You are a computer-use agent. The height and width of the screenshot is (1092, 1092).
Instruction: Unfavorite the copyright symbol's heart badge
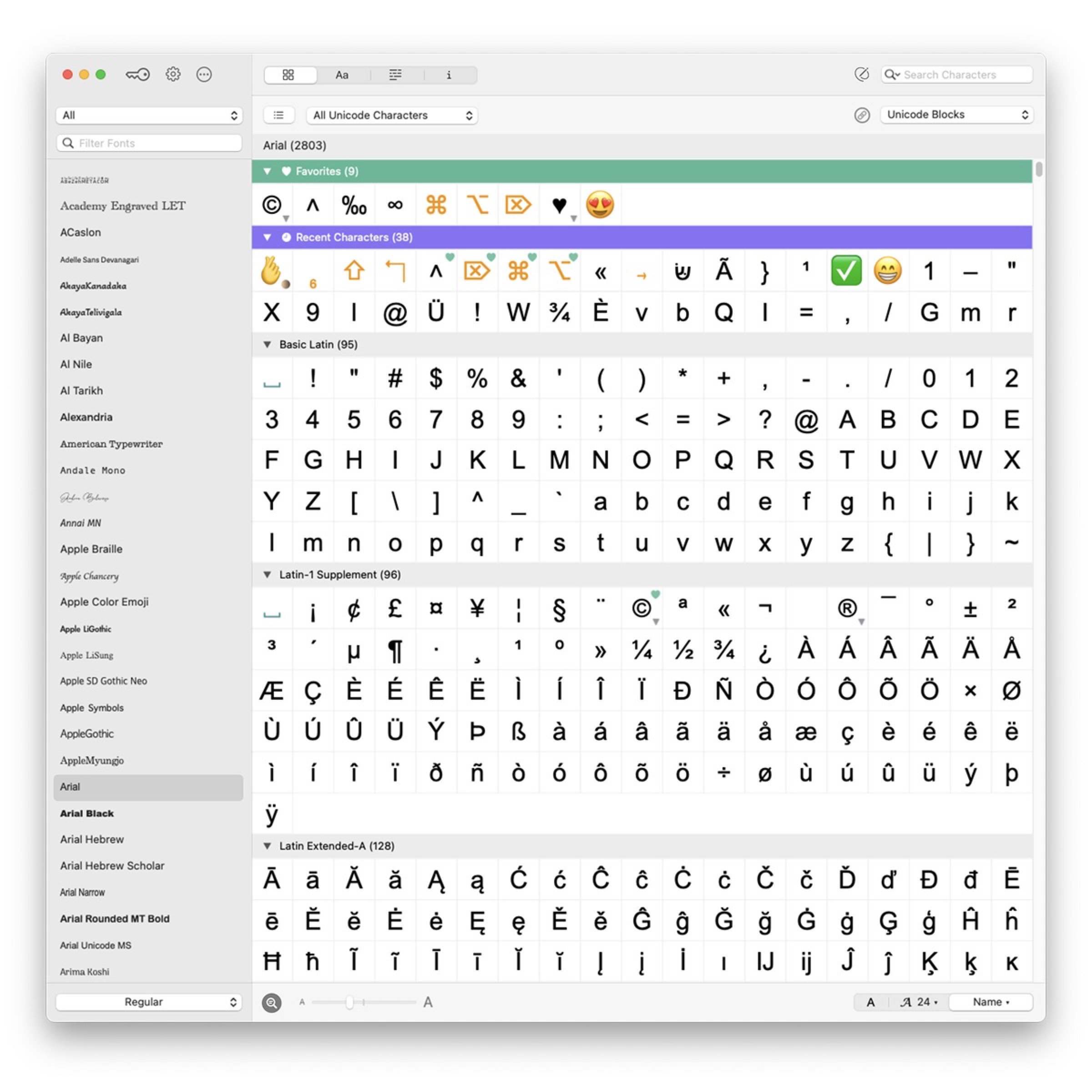coord(656,595)
